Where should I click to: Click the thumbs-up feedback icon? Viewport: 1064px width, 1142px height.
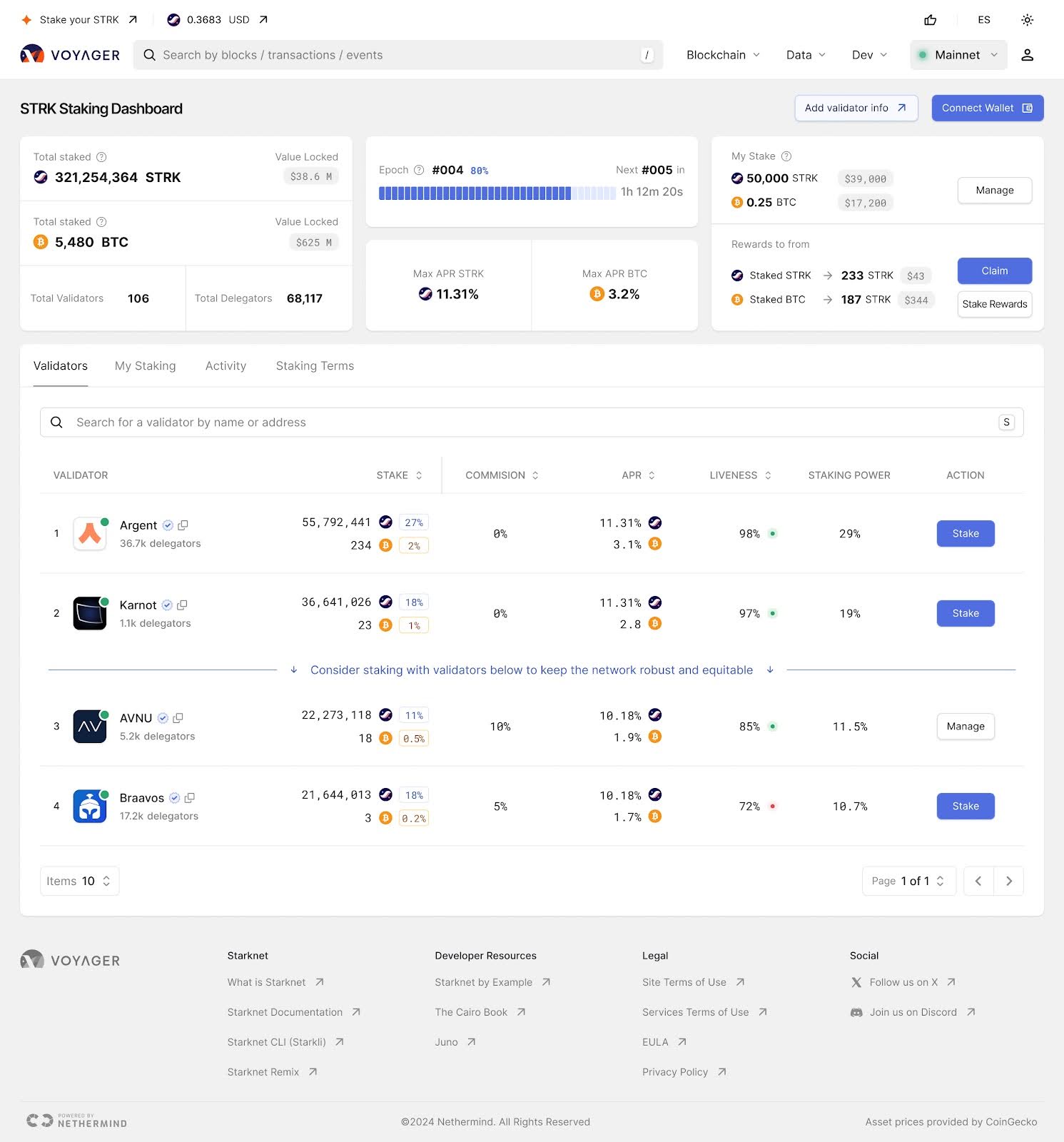pyautogui.click(x=930, y=20)
